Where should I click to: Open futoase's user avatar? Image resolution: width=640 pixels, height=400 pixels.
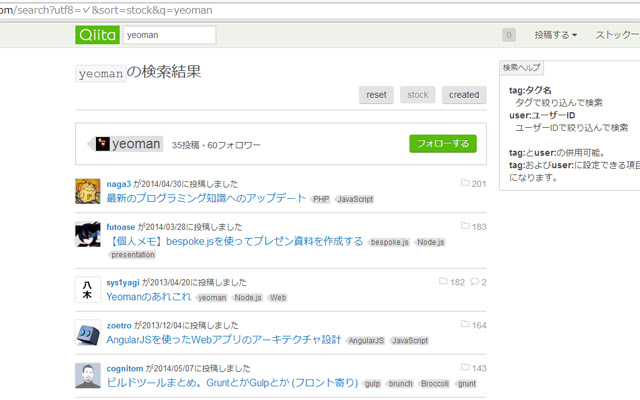(88, 234)
